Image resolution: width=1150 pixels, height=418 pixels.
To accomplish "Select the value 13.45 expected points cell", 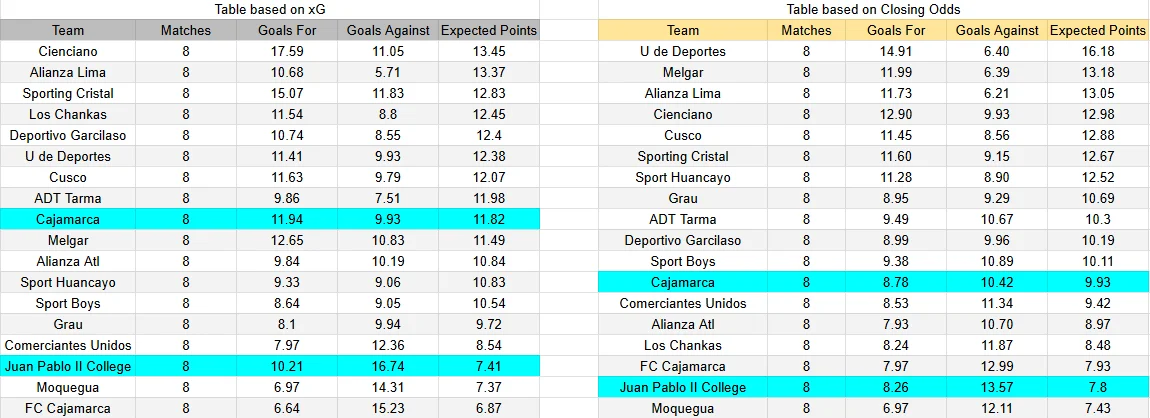I will click(489, 51).
